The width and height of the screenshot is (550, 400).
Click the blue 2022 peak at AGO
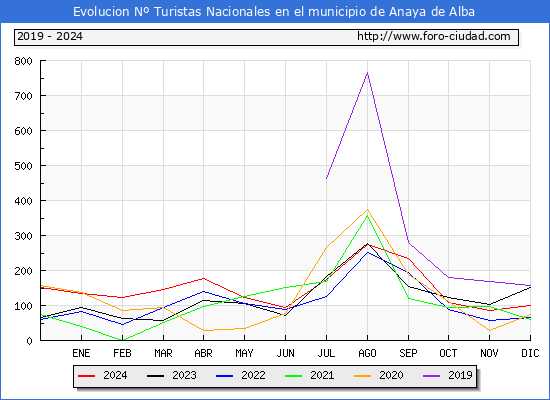coord(368,252)
